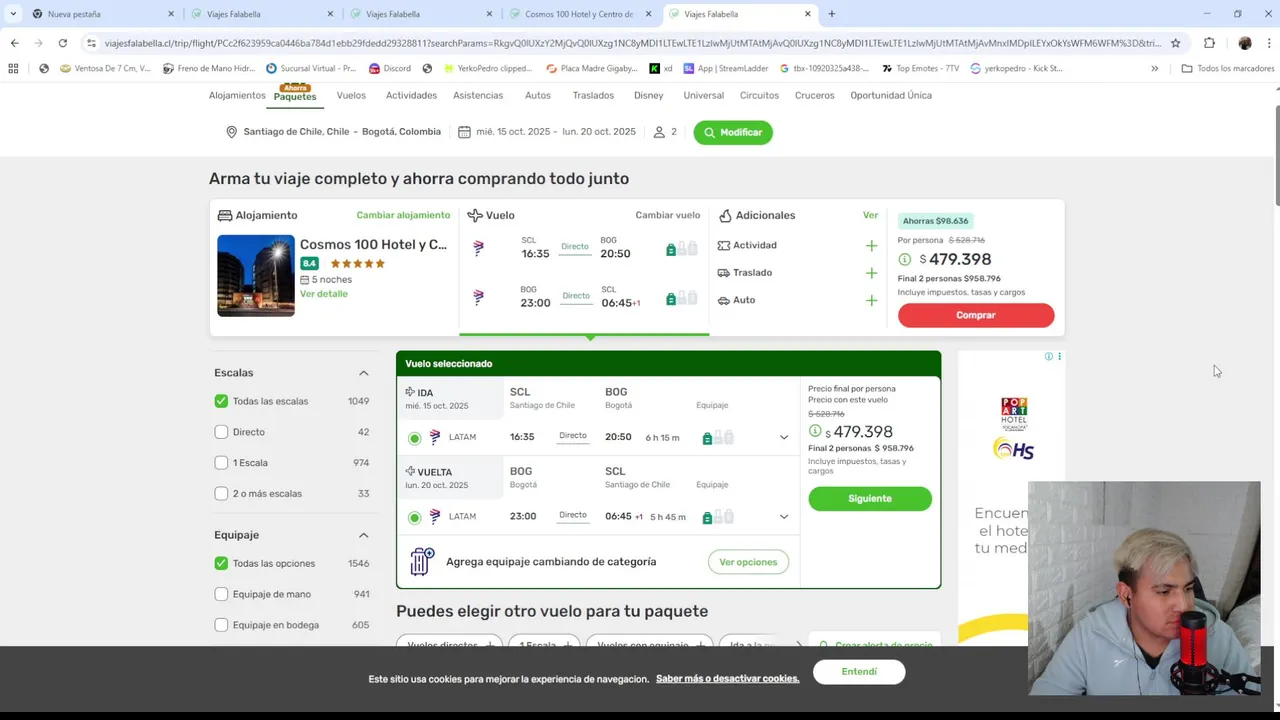This screenshot has height=720, width=1280.
Task: Open the apps grid in bookmarks bar
Action: (x=13, y=68)
